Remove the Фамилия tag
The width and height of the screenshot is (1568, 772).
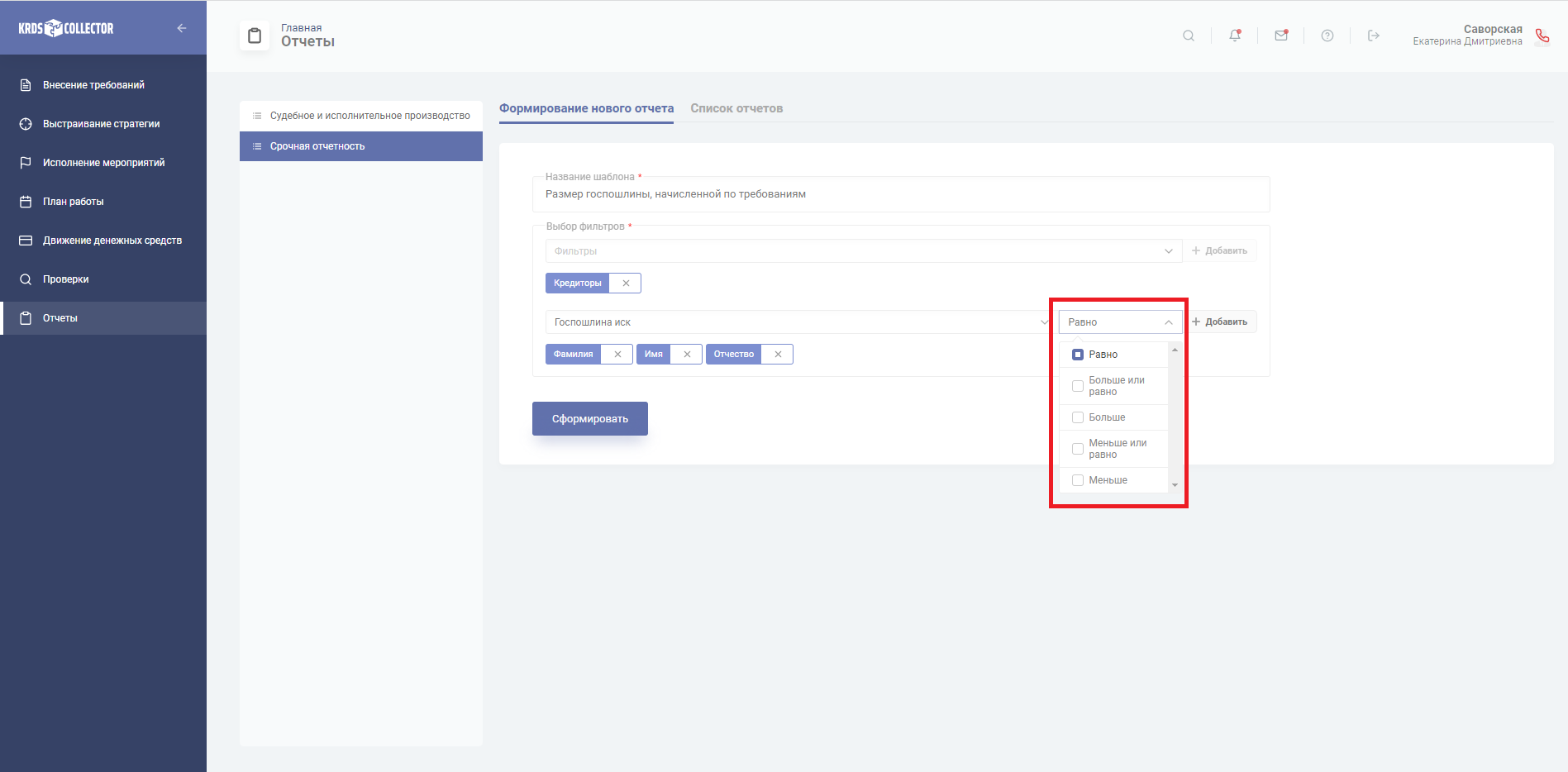point(617,355)
